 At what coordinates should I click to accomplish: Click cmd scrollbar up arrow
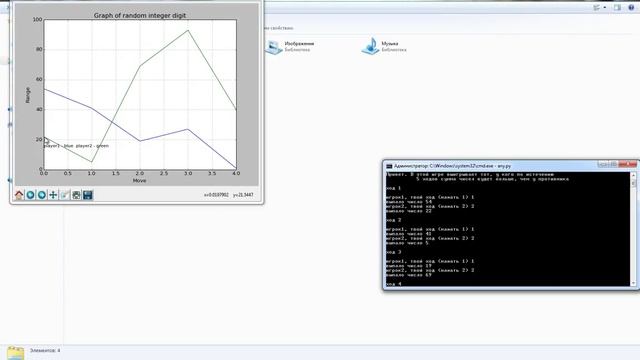(x=633, y=176)
